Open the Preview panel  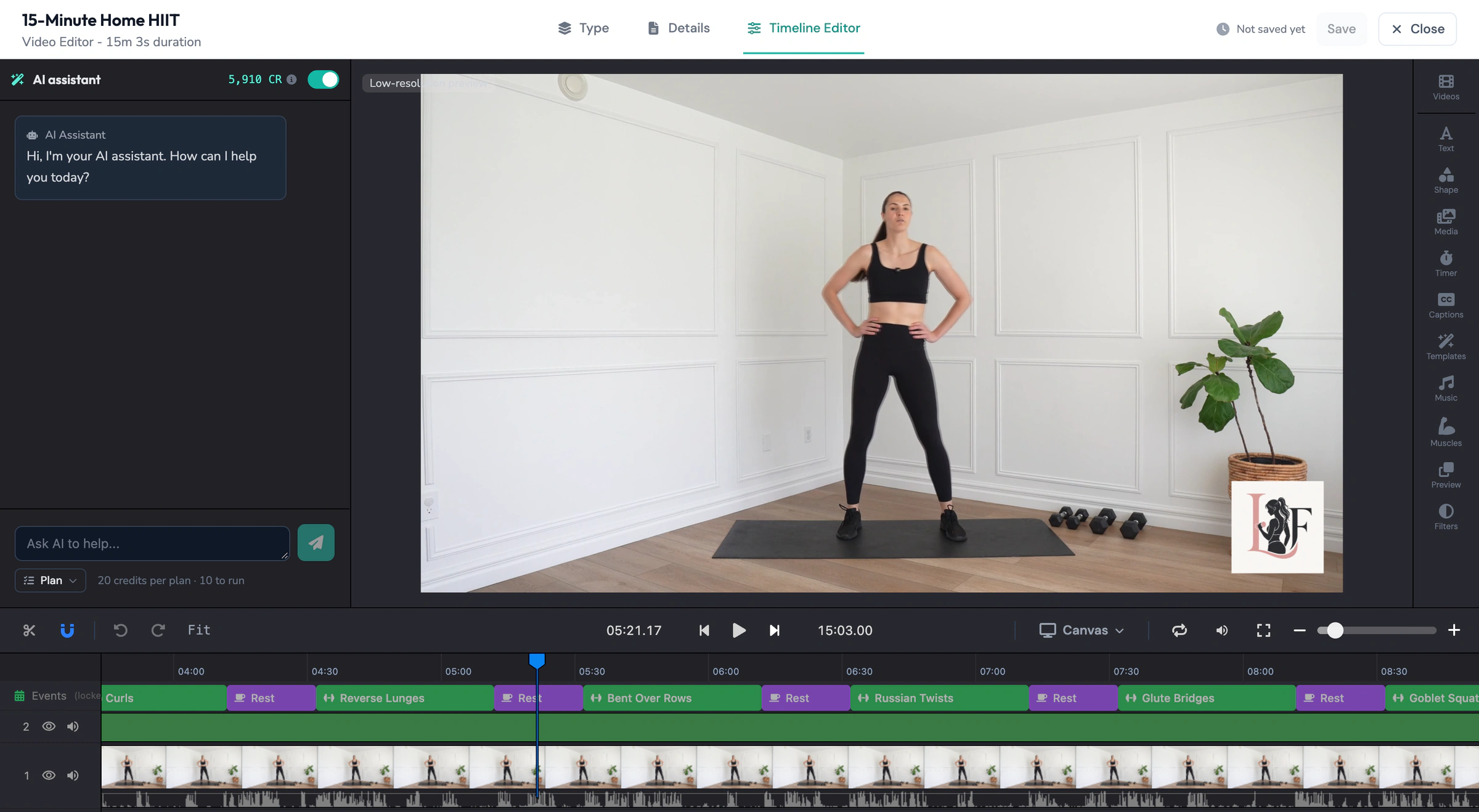(x=1446, y=476)
